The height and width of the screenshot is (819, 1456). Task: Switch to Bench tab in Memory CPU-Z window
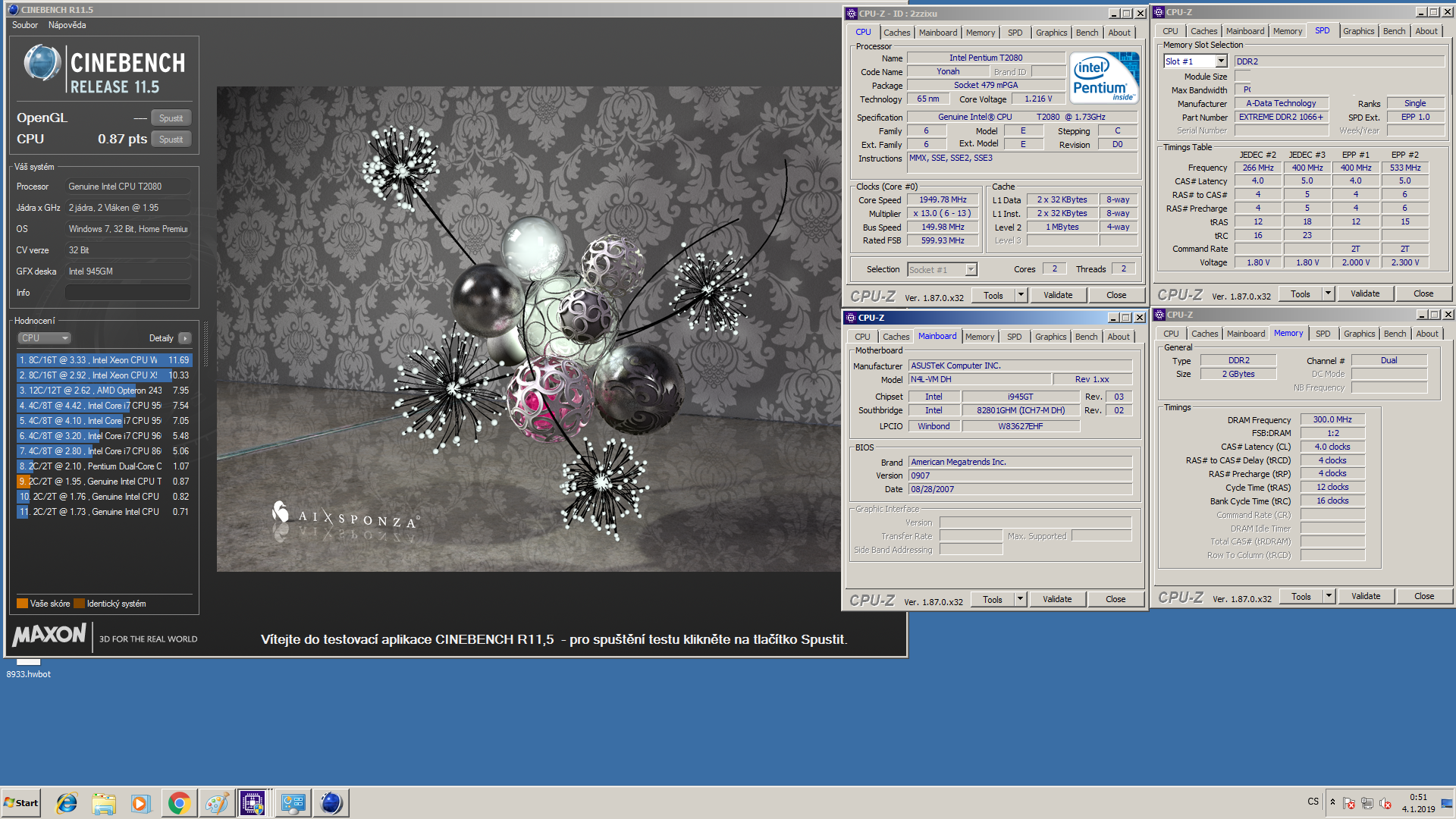coord(1395,334)
